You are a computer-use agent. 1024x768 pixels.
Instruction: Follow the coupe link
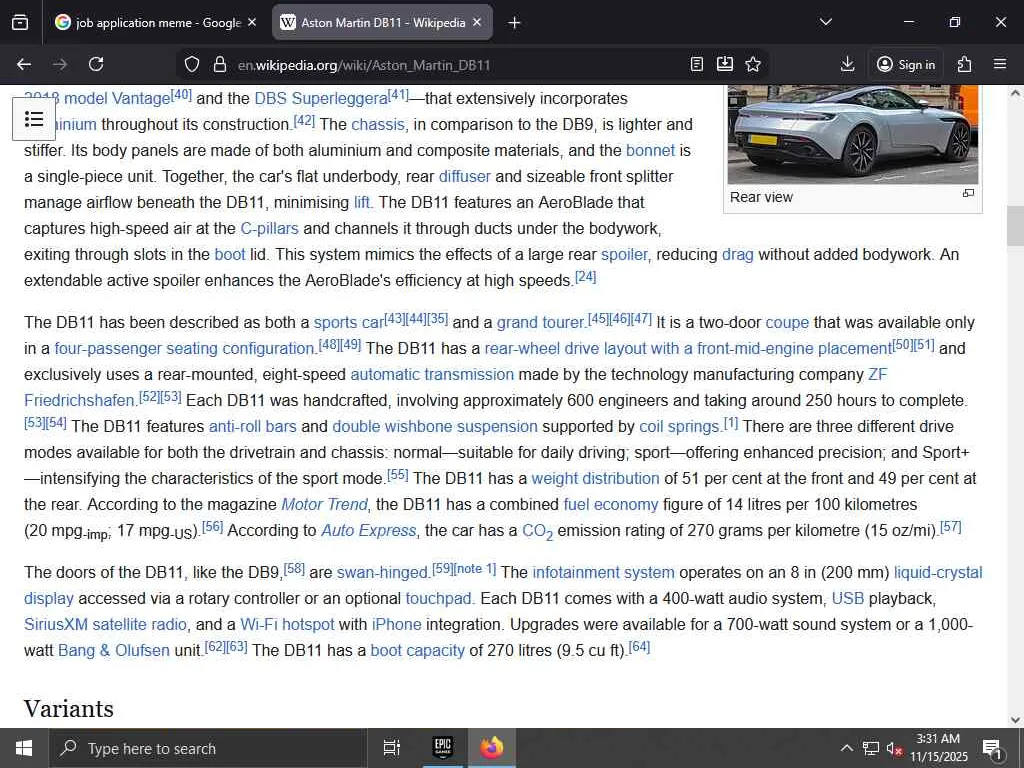pos(787,323)
